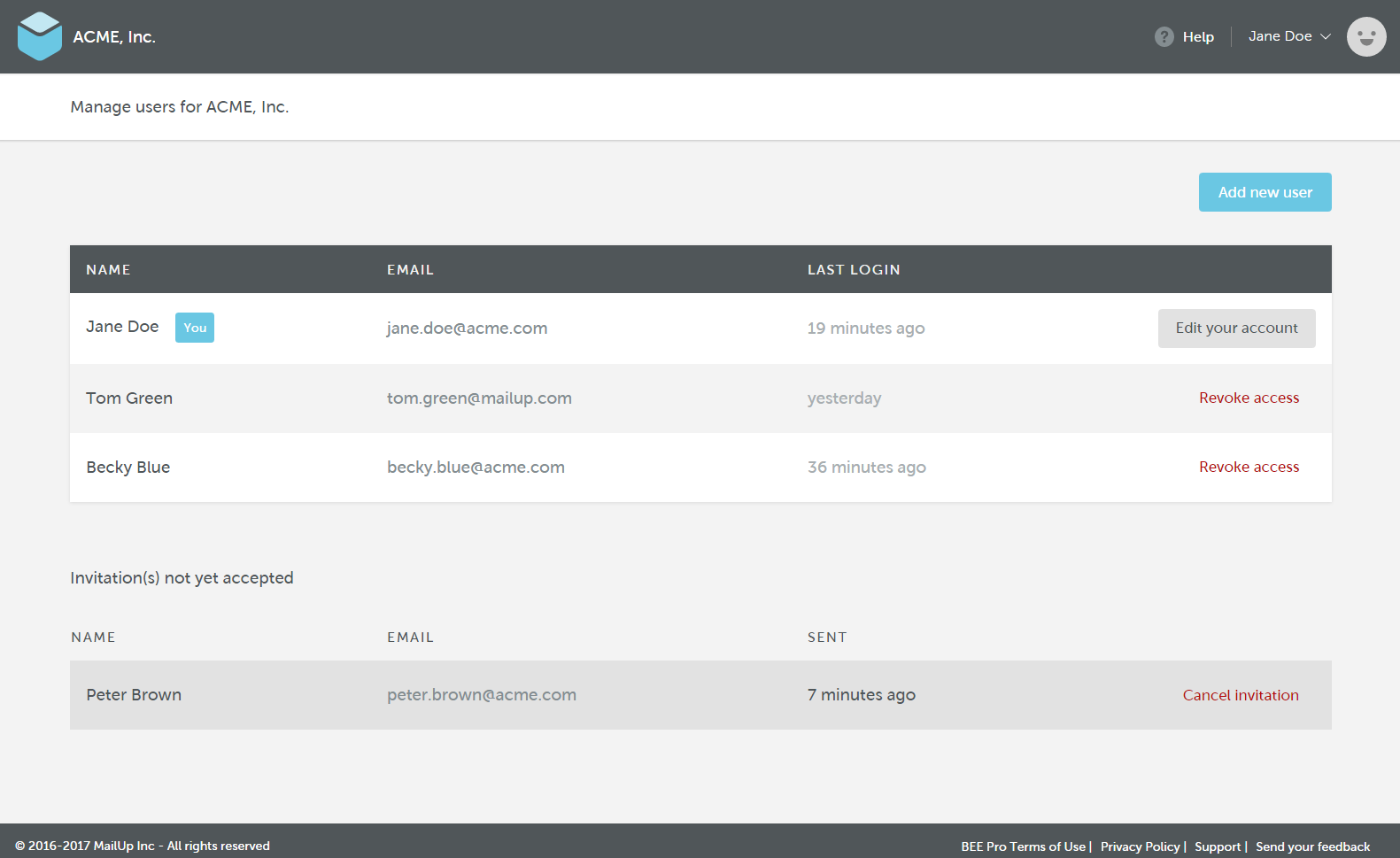This screenshot has width=1400, height=858.
Task: Select the Peter Brown invitation row name
Action: coord(134,695)
